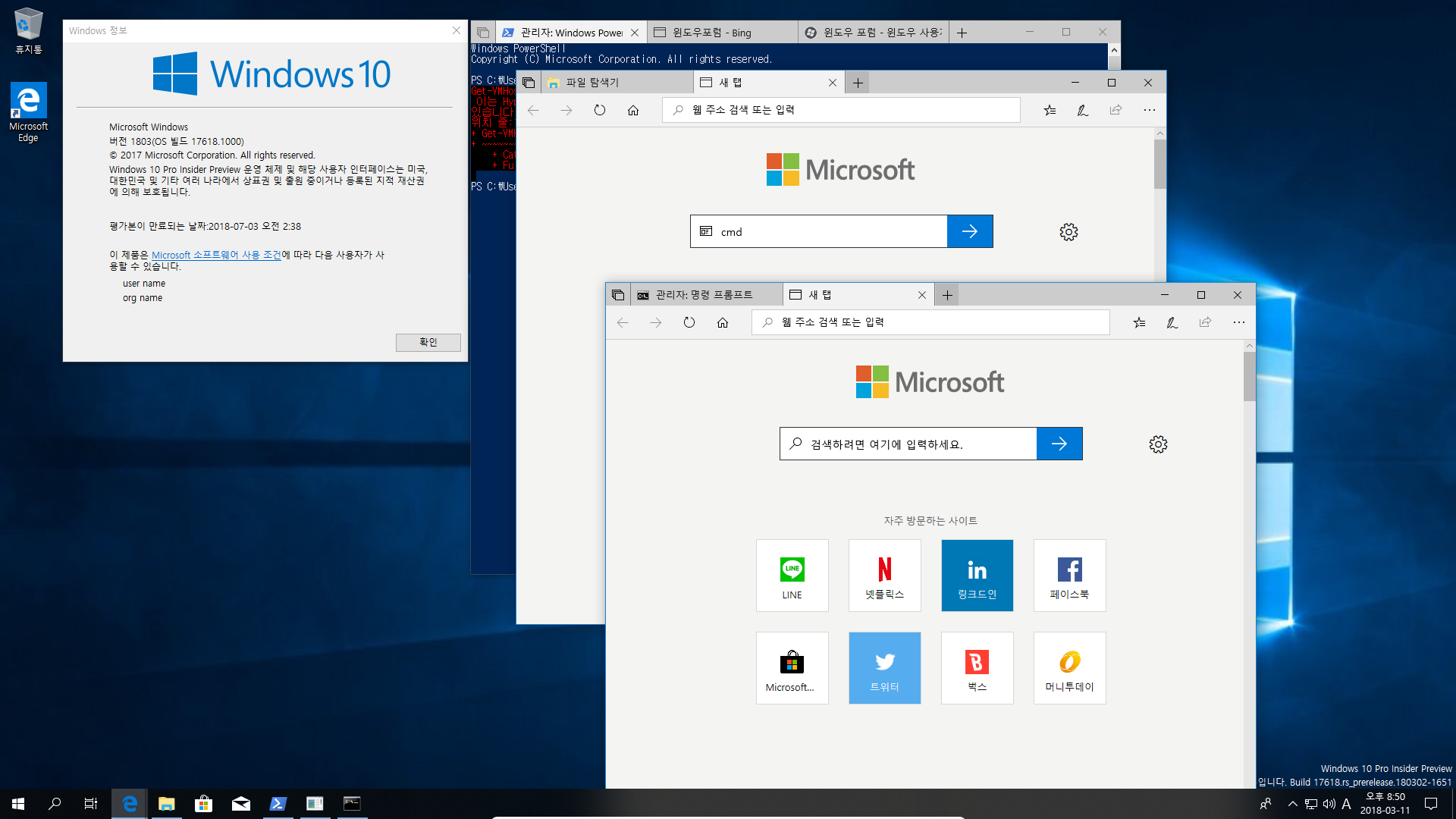Click the Home icon in front window

(722, 322)
